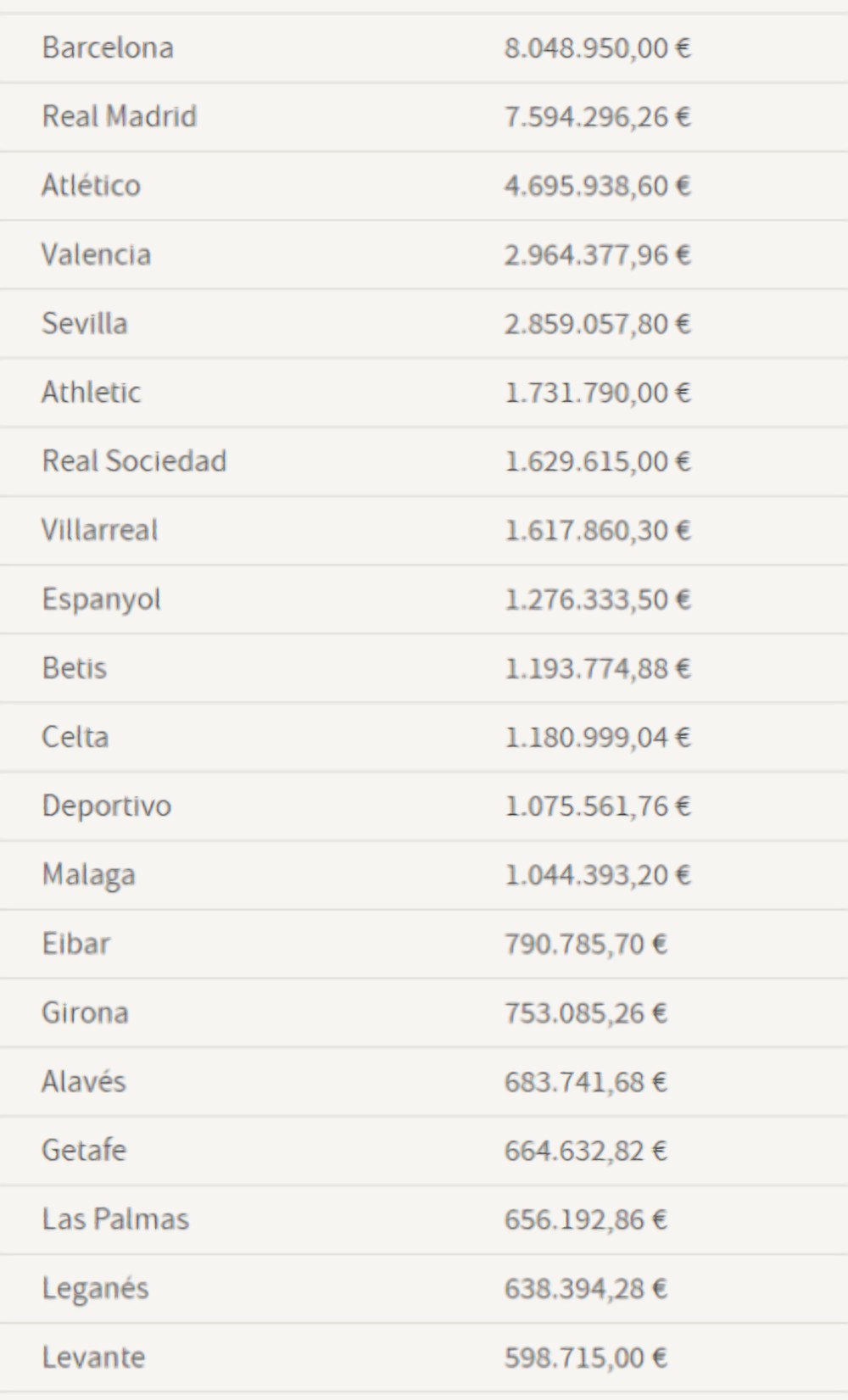The height and width of the screenshot is (1400, 848).
Task: Select the Alavés team name
Action: [84, 1082]
